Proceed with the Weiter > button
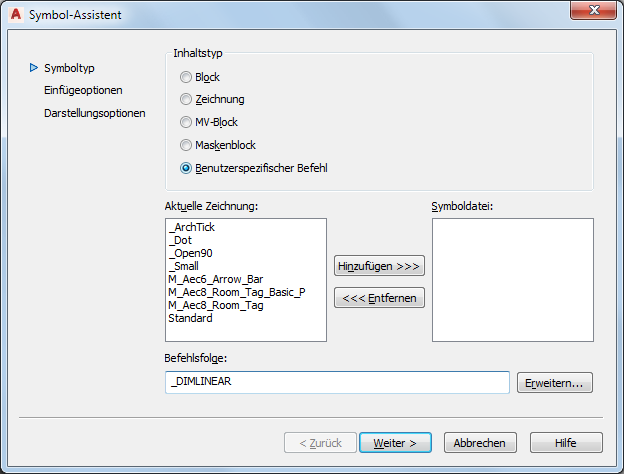 pos(395,442)
